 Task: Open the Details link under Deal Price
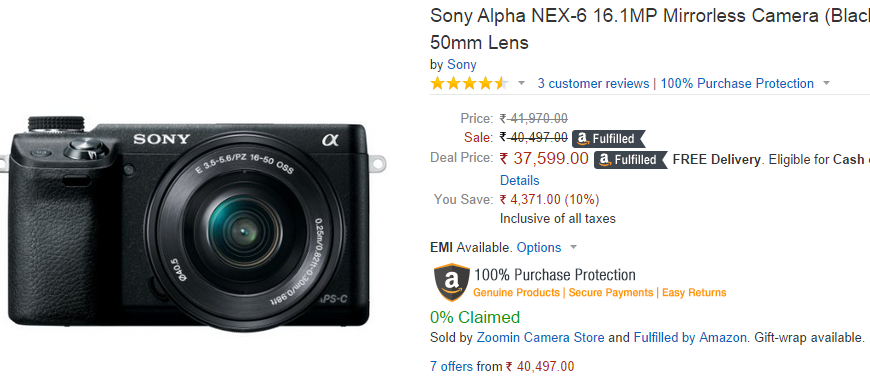tap(519, 180)
